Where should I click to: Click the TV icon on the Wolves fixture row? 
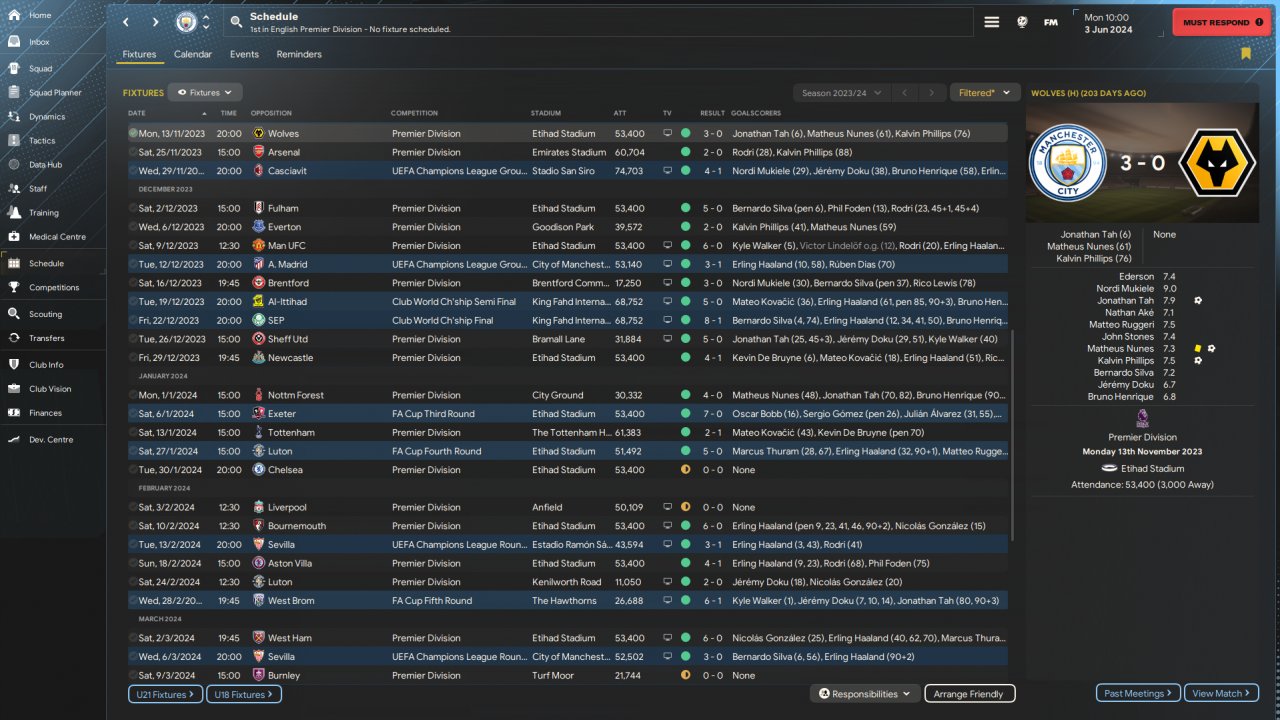pos(667,133)
